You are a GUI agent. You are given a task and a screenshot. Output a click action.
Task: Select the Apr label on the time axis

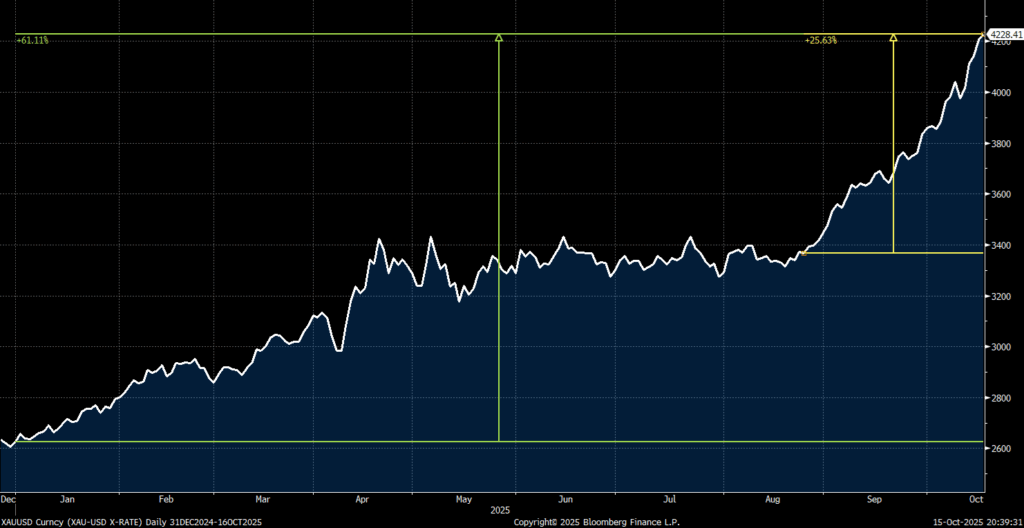point(362,498)
